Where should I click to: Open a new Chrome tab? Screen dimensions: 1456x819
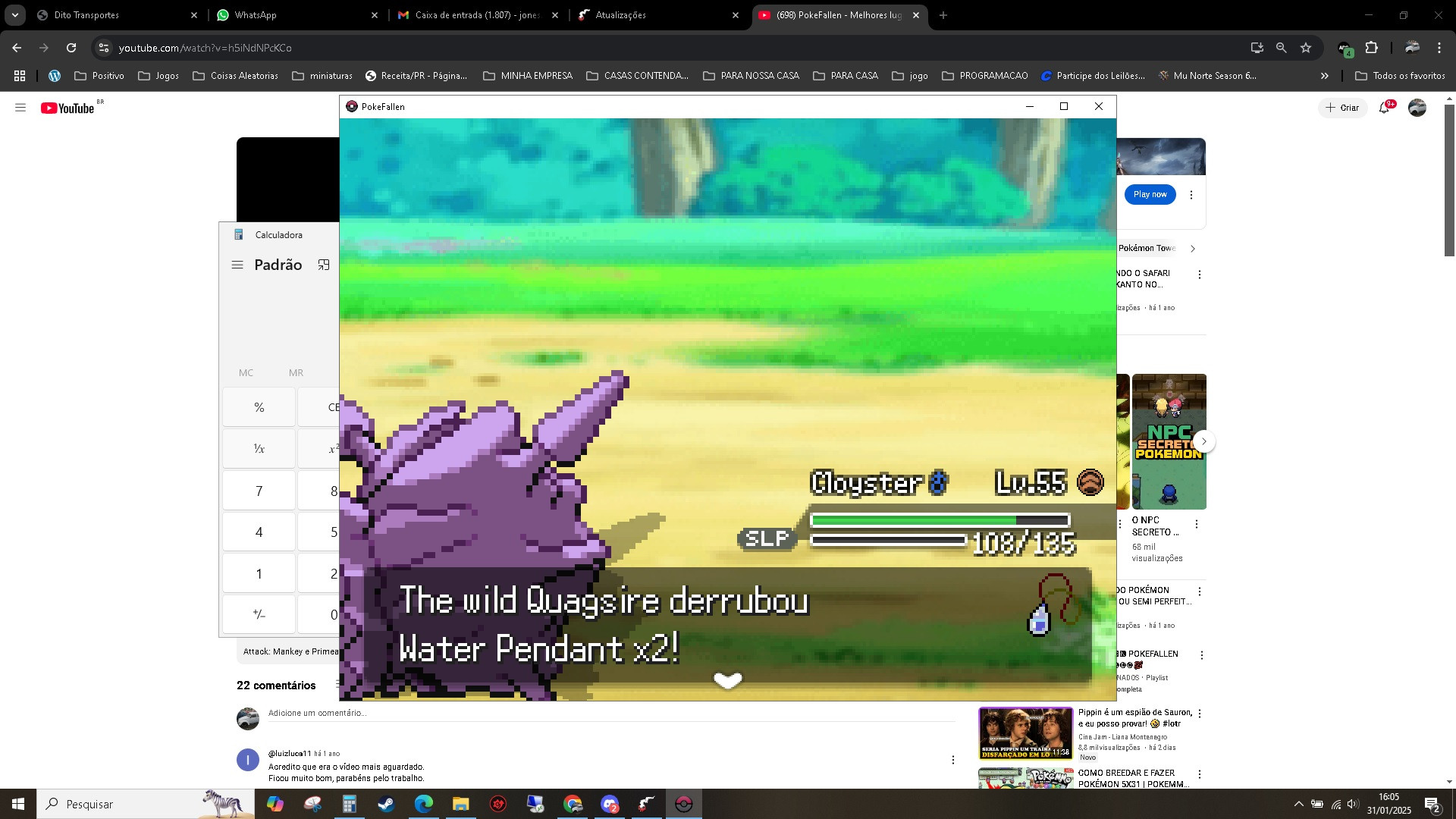[x=943, y=15]
